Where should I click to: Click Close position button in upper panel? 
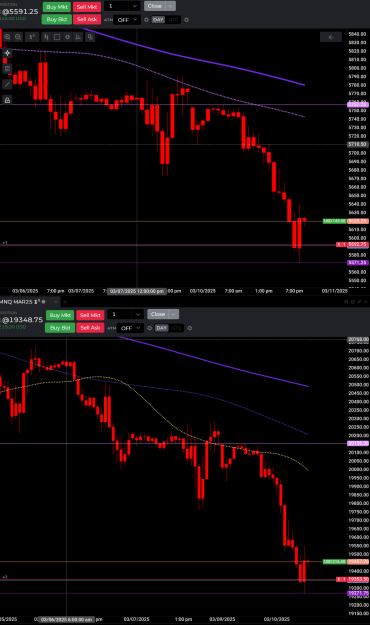(x=155, y=6)
